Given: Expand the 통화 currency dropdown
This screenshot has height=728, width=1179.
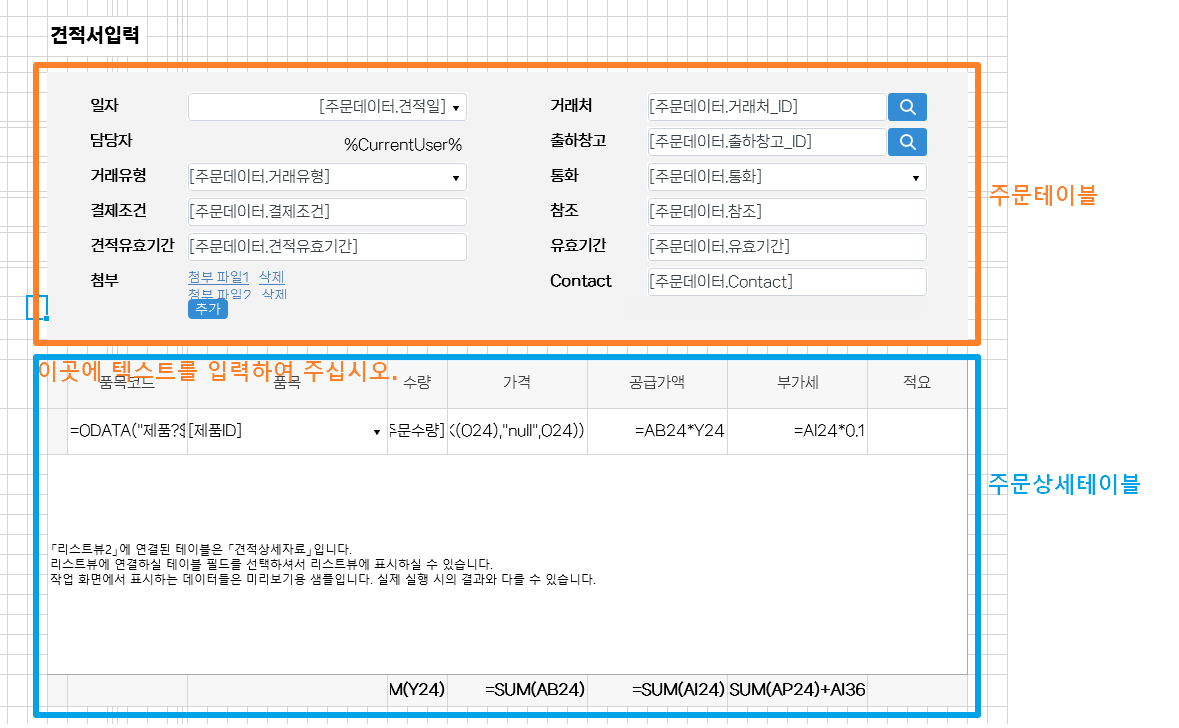Looking at the screenshot, I should [x=915, y=177].
